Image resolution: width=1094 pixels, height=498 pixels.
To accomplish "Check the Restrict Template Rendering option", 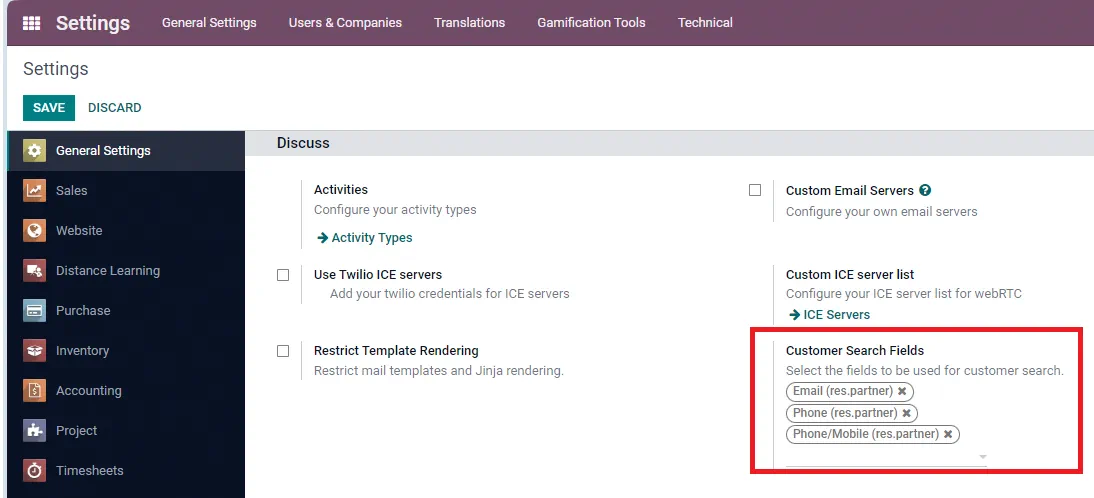I will (283, 351).
